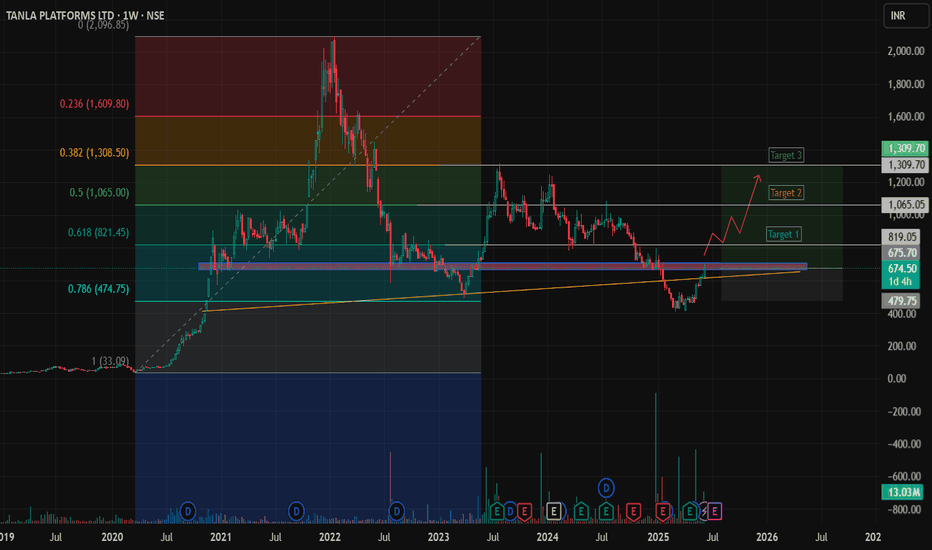The width and height of the screenshot is (932, 550).
Task: Select the 0.618 (821.45) Fibonacci label
Action: tap(98, 232)
